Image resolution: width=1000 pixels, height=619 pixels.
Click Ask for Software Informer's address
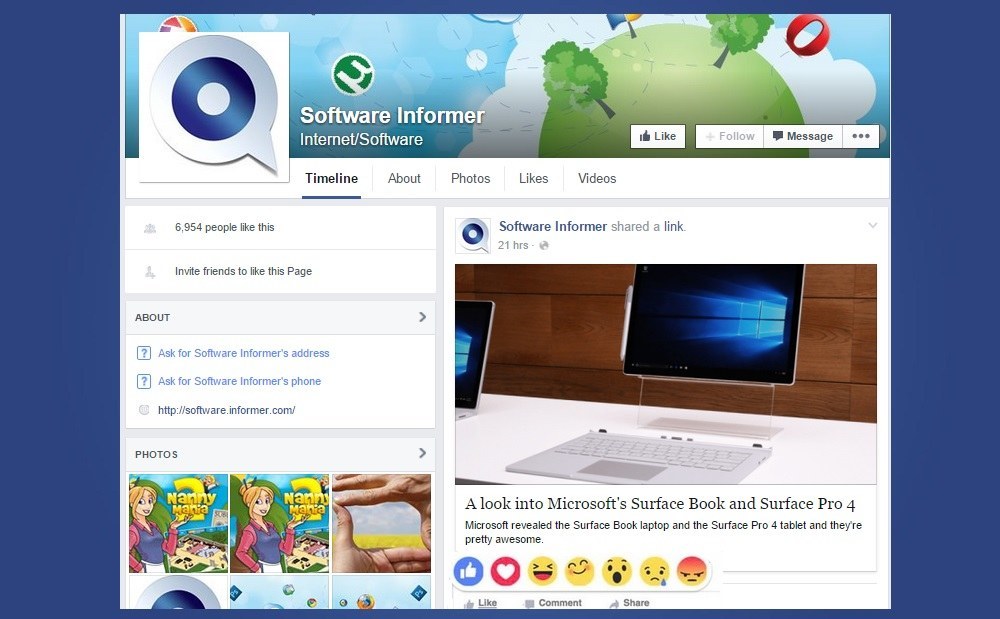[x=244, y=353]
